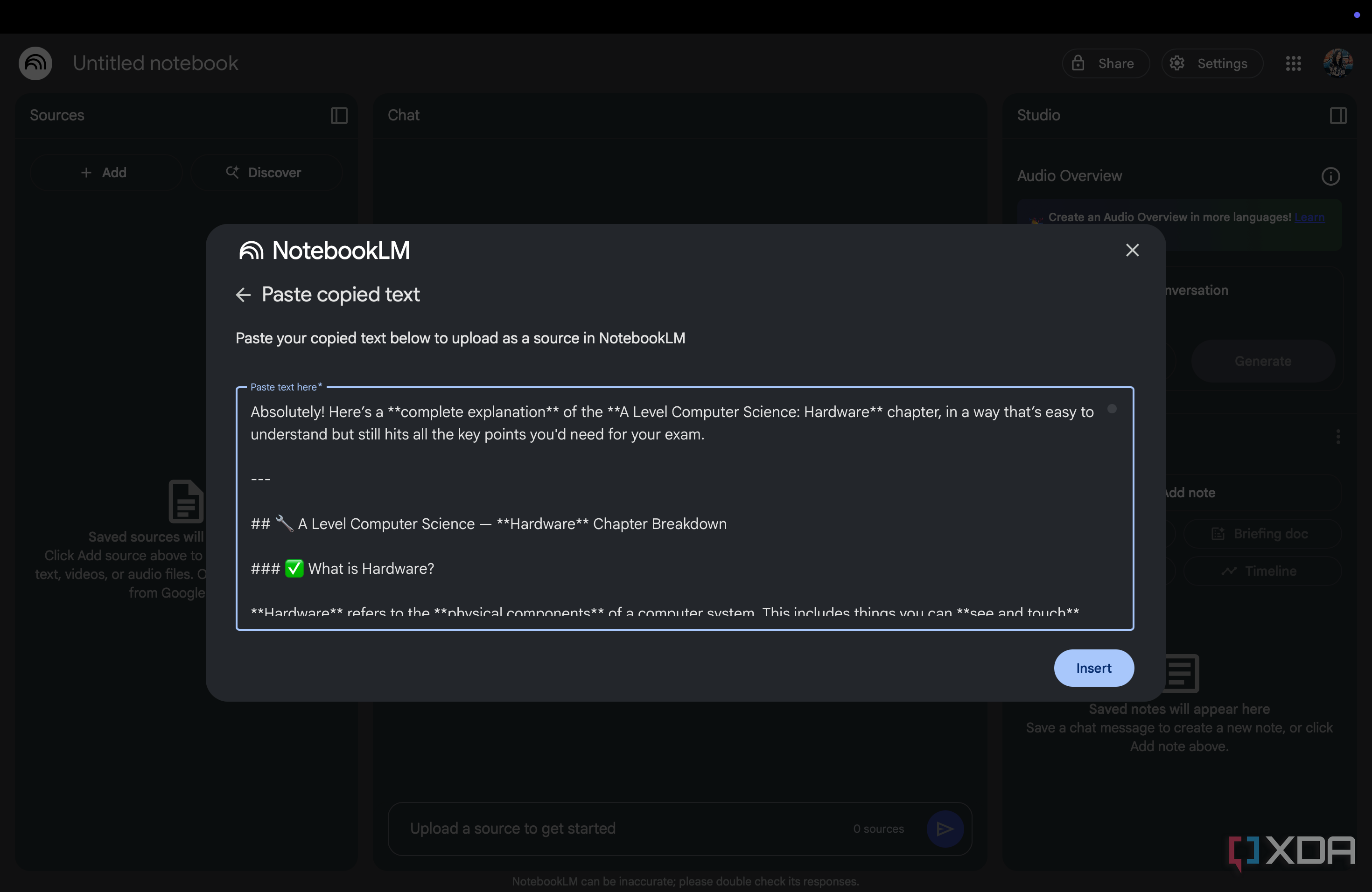Image resolution: width=1372 pixels, height=892 pixels.
Task: Generate the audio overview
Action: 1262,361
